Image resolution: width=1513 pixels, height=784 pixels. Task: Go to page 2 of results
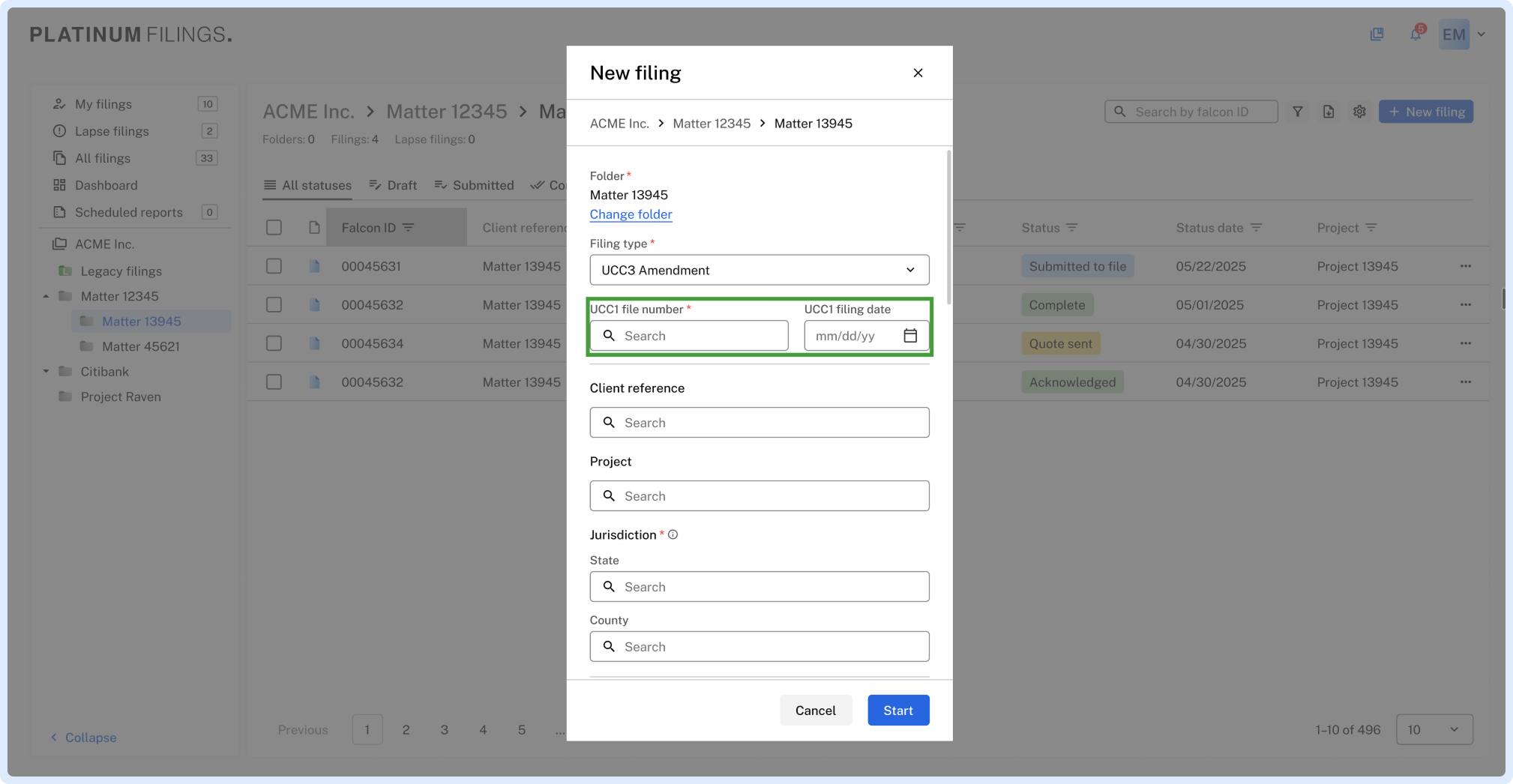(406, 729)
